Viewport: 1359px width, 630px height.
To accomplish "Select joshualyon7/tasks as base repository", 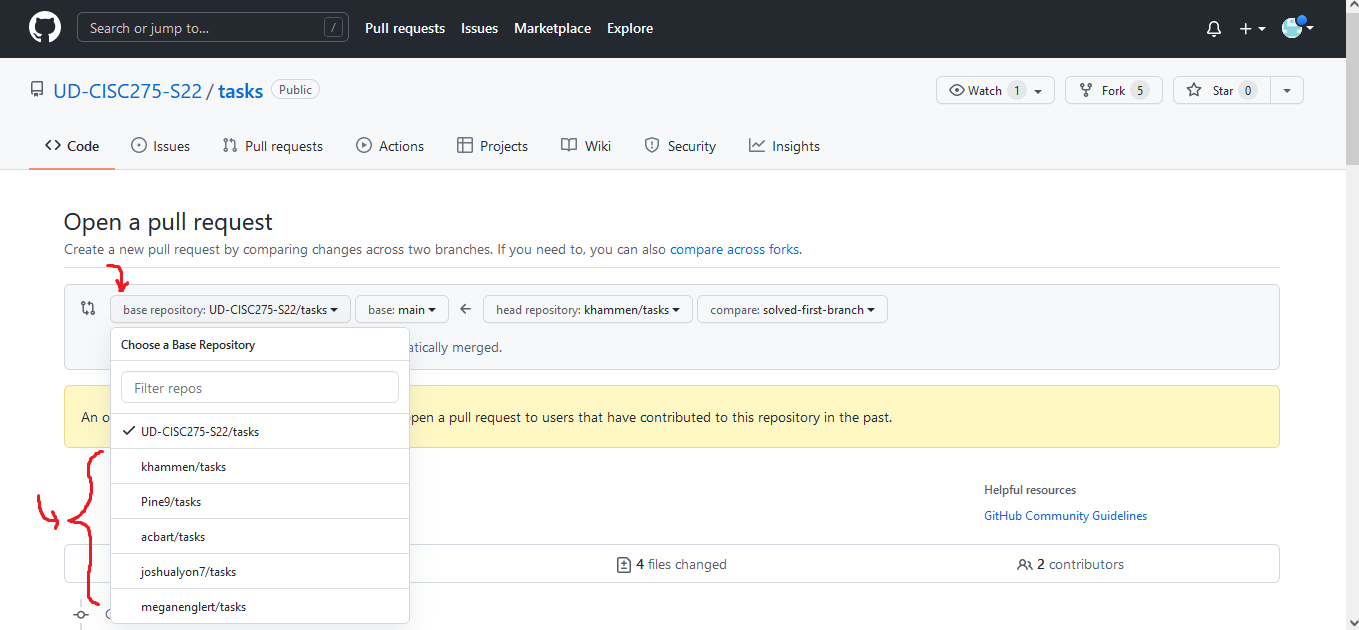I will [260, 572].
